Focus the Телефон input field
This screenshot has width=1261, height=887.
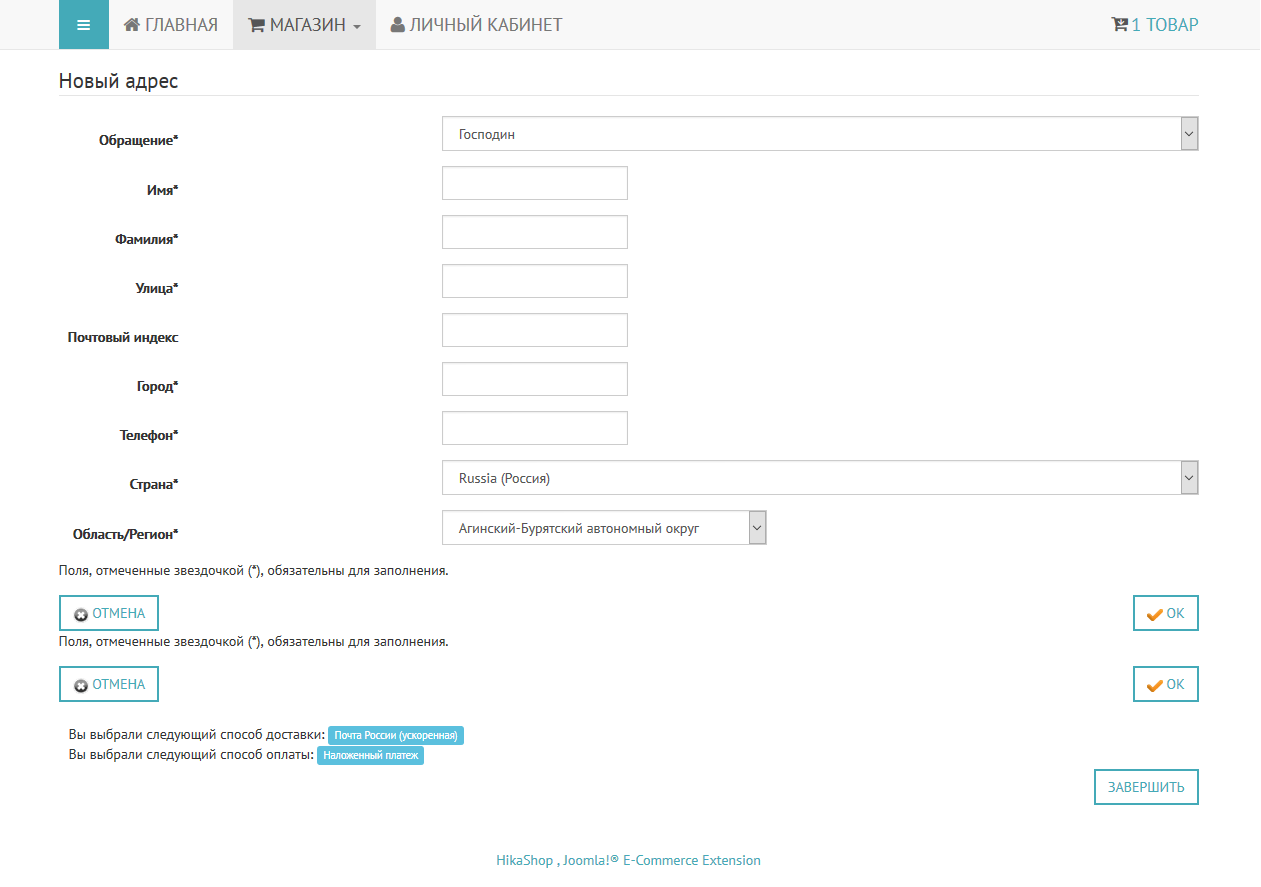click(x=534, y=428)
